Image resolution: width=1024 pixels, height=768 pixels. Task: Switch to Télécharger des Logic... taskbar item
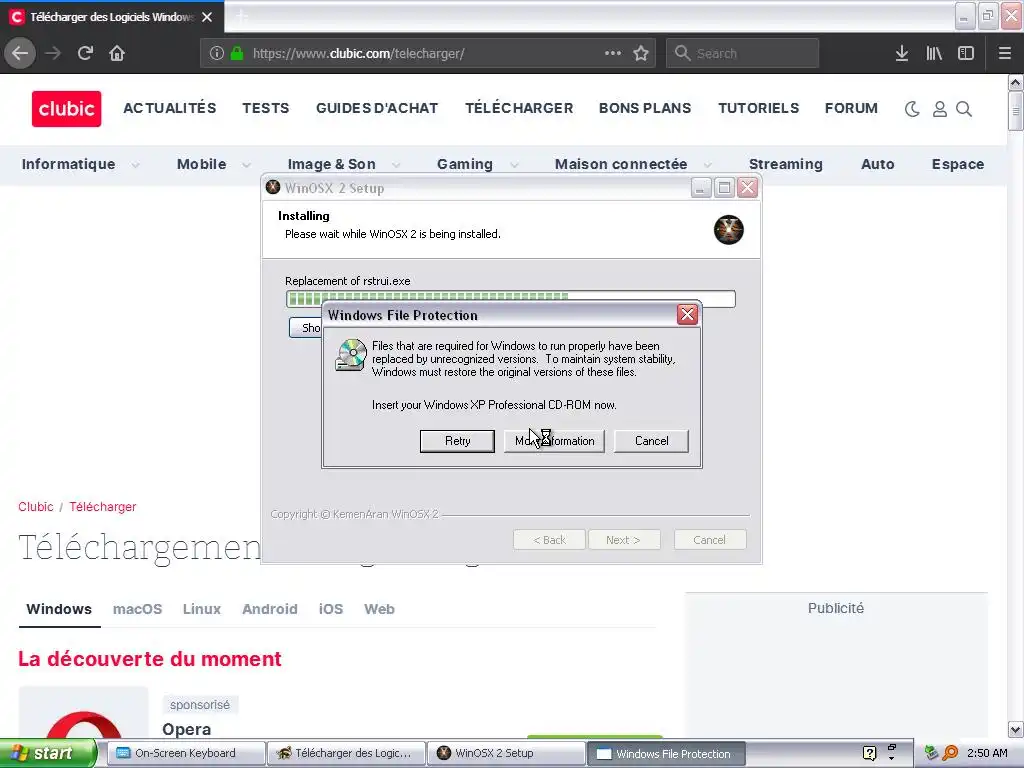346,753
